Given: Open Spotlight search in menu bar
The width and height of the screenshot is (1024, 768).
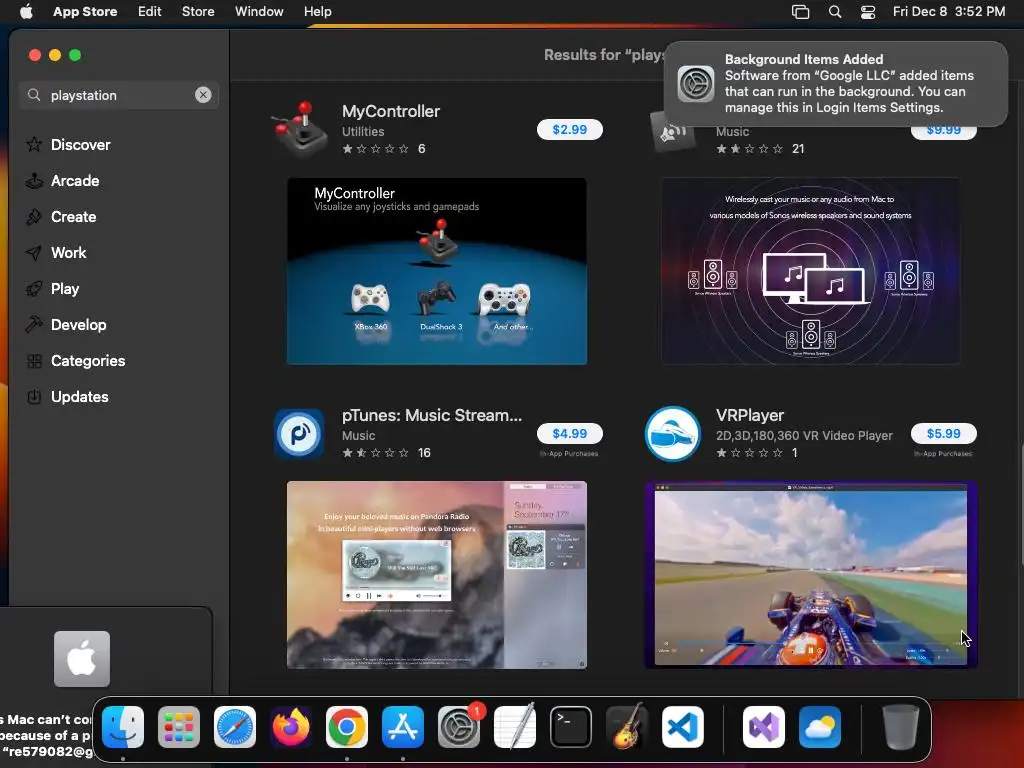Looking at the screenshot, I should click(835, 11).
